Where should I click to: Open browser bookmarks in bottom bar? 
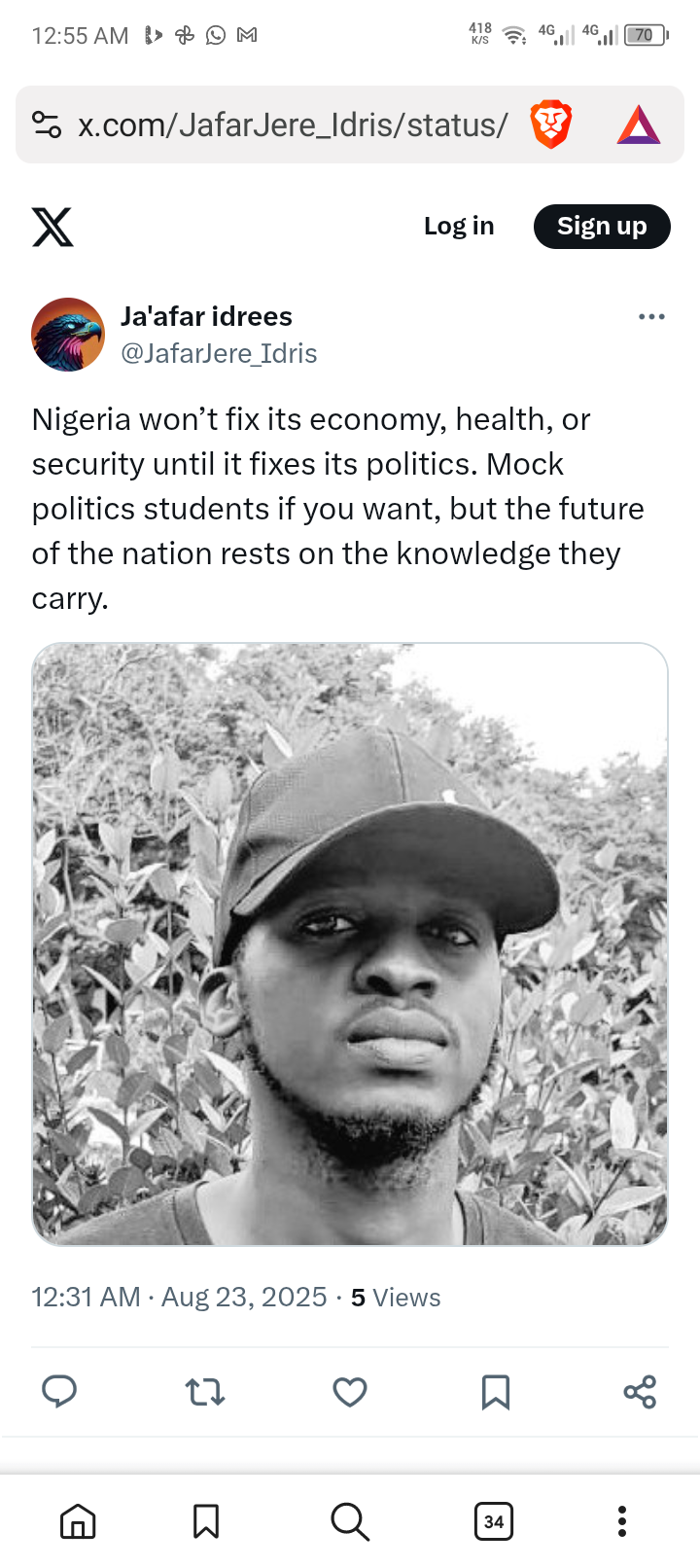click(206, 1521)
